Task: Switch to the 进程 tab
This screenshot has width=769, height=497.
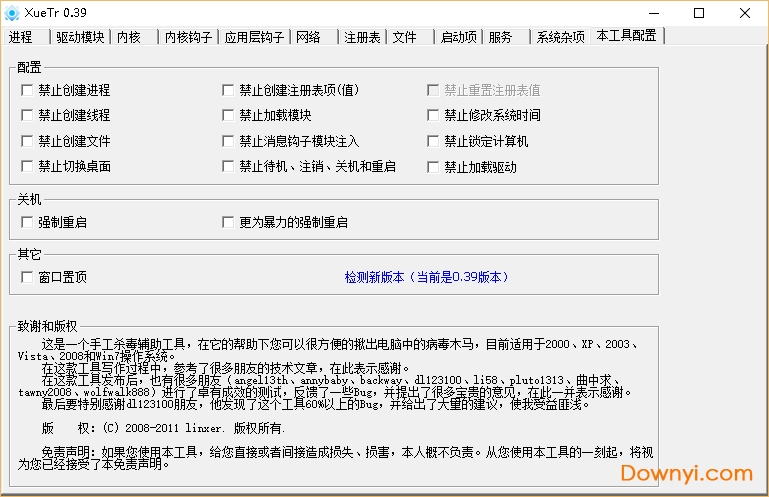Action: pyautogui.click(x=21, y=37)
